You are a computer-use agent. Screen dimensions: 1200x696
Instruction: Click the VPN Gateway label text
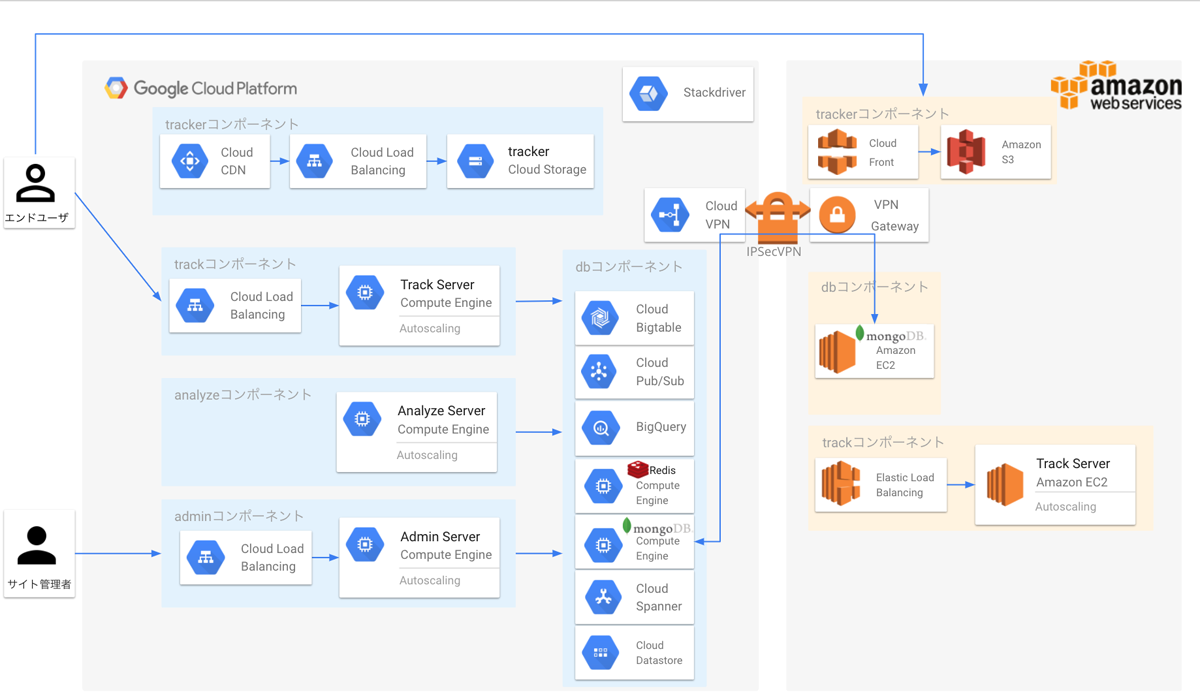click(895, 215)
